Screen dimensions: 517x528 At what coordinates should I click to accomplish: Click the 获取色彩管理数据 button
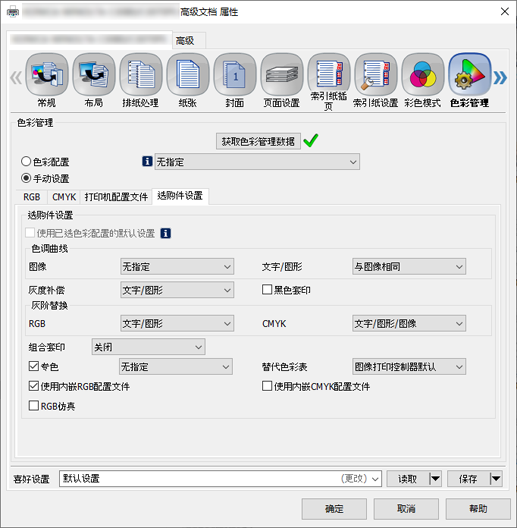point(258,141)
